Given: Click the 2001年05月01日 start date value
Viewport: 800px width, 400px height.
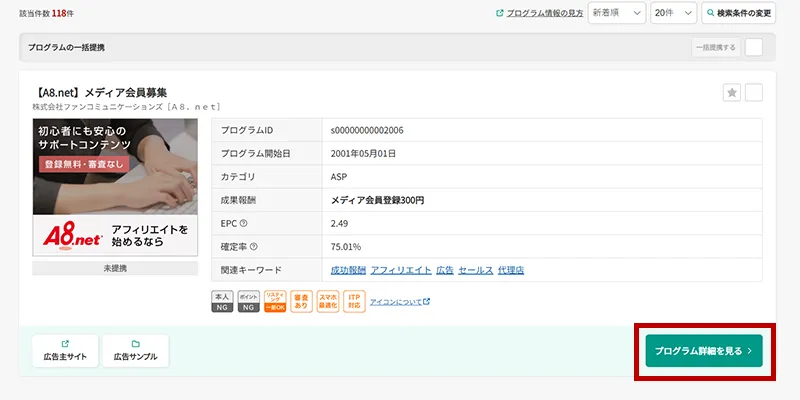Looking at the screenshot, I should coord(363,154).
